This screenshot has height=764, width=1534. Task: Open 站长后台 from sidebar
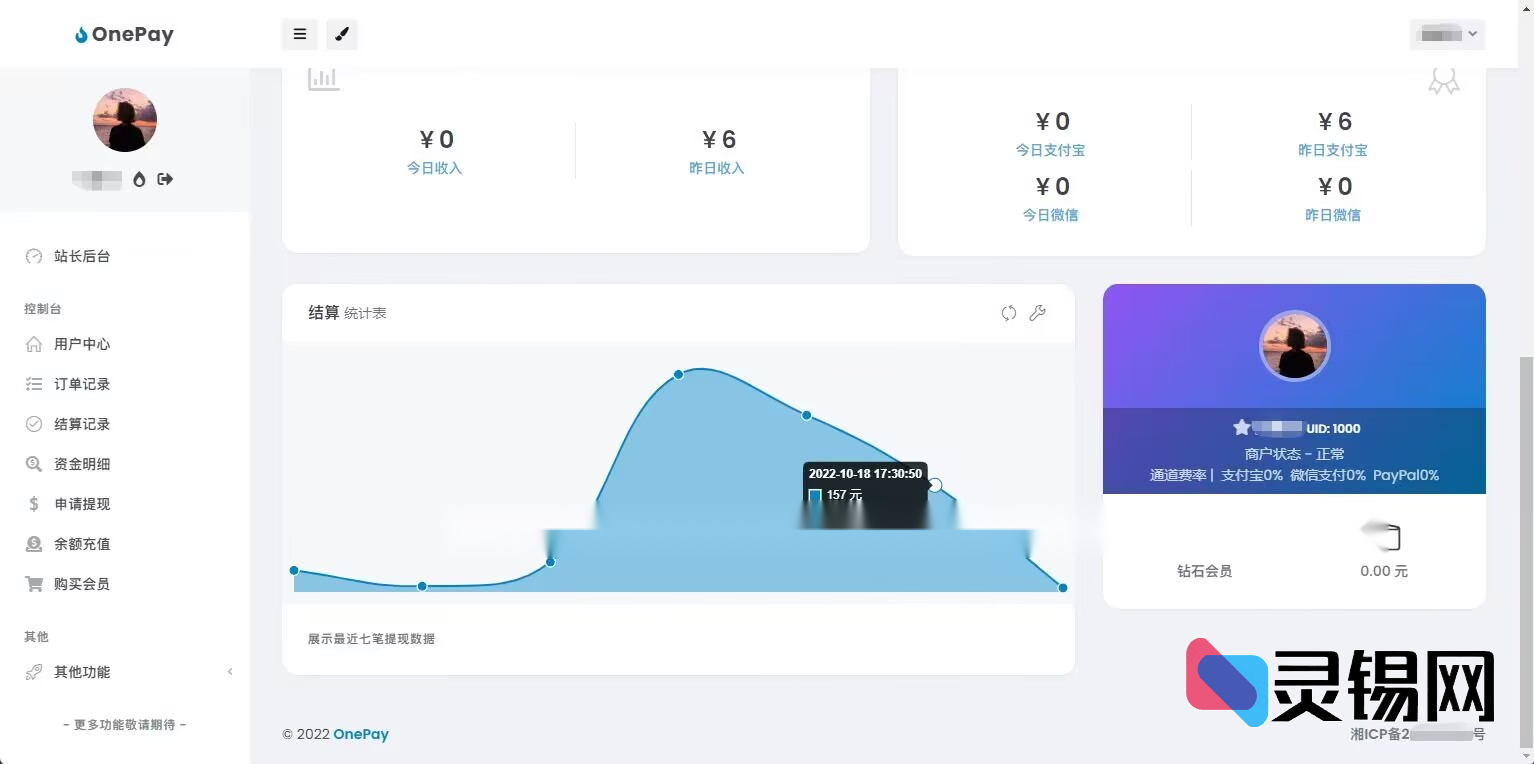click(82, 256)
